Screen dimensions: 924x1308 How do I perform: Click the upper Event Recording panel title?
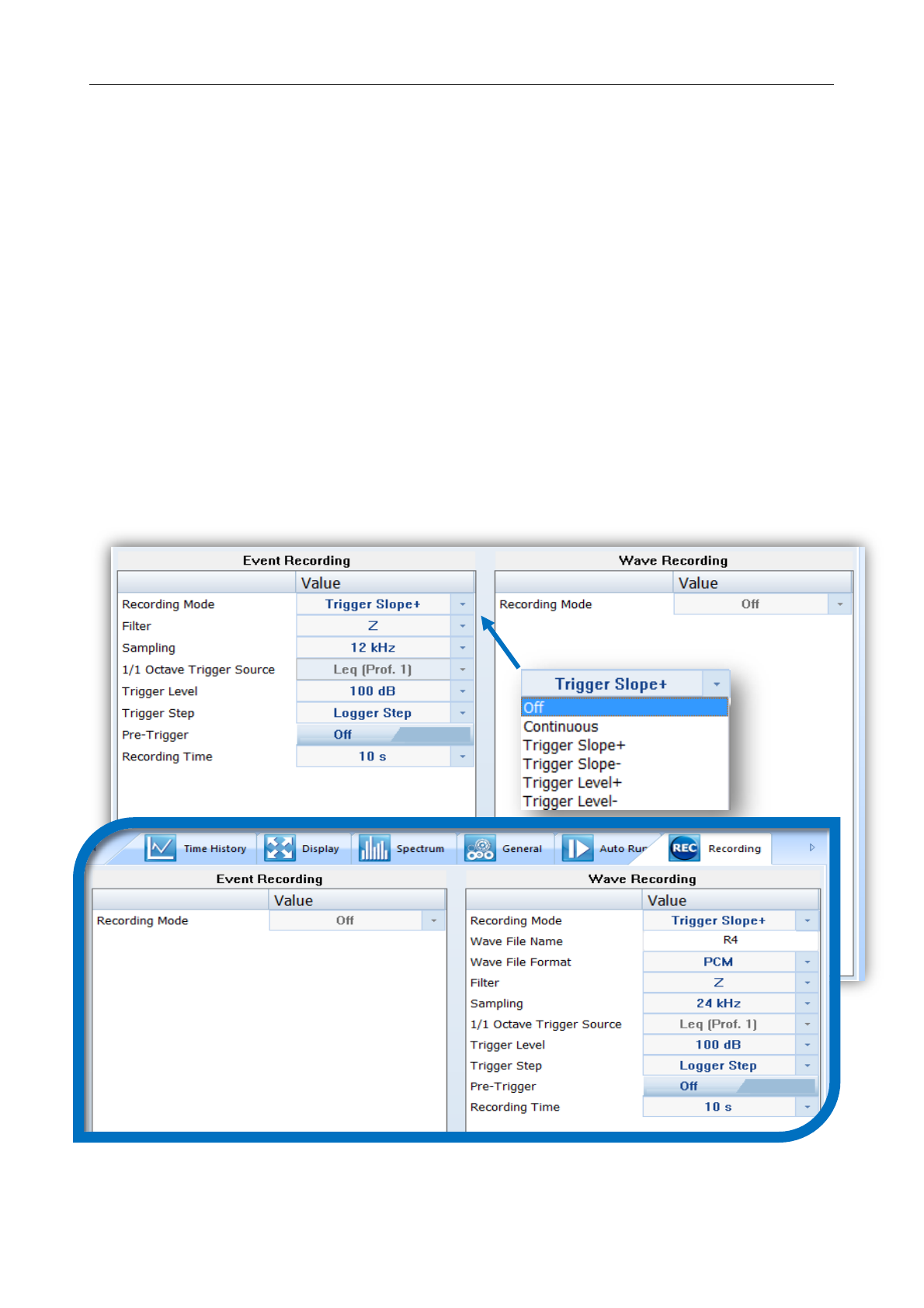point(296,561)
